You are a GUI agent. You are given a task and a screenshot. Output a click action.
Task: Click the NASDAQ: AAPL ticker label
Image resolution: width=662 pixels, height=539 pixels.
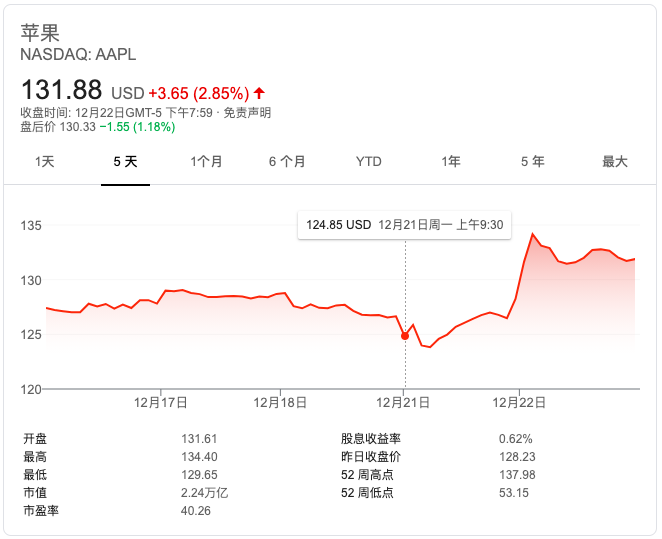click(x=78, y=54)
